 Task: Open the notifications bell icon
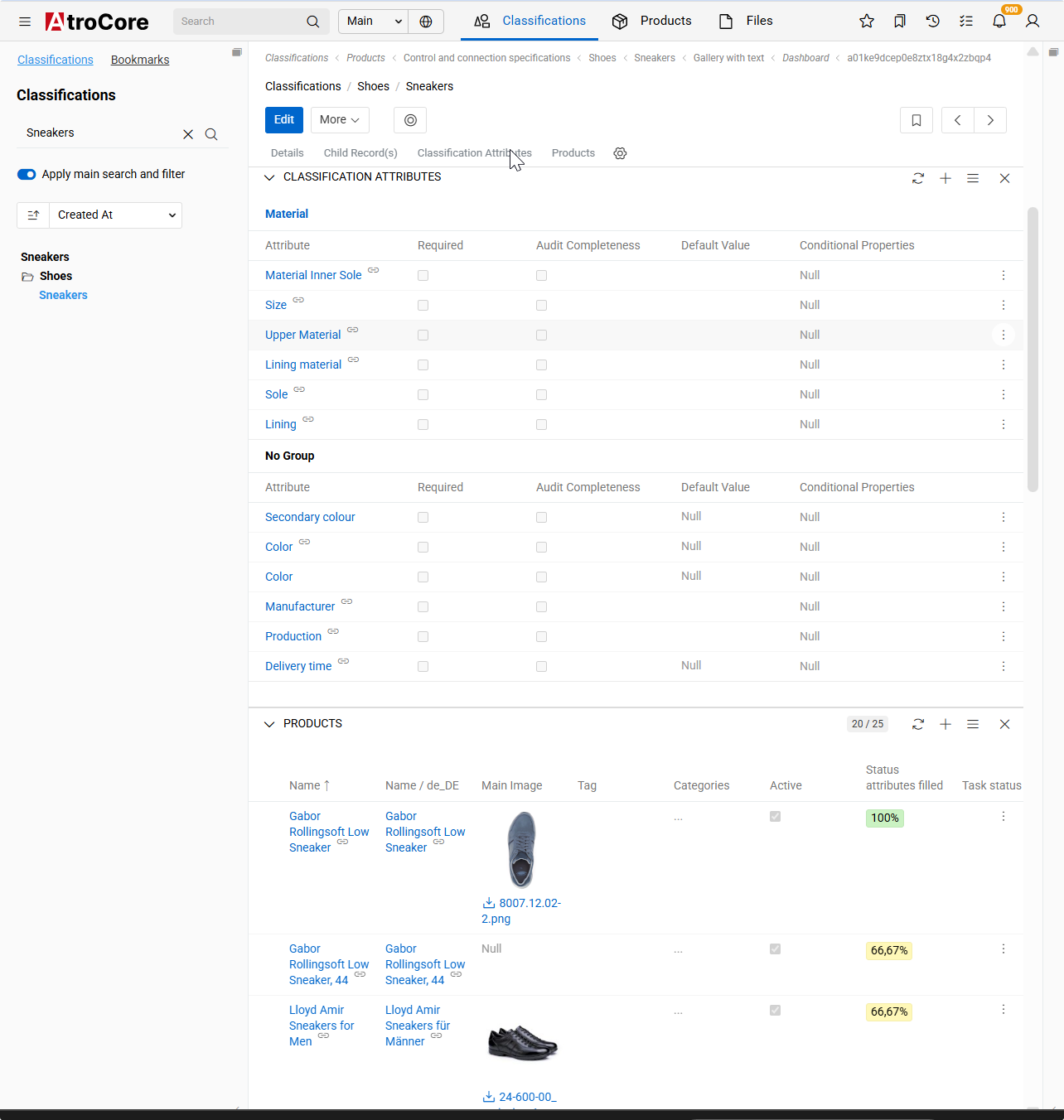[999, 22]
